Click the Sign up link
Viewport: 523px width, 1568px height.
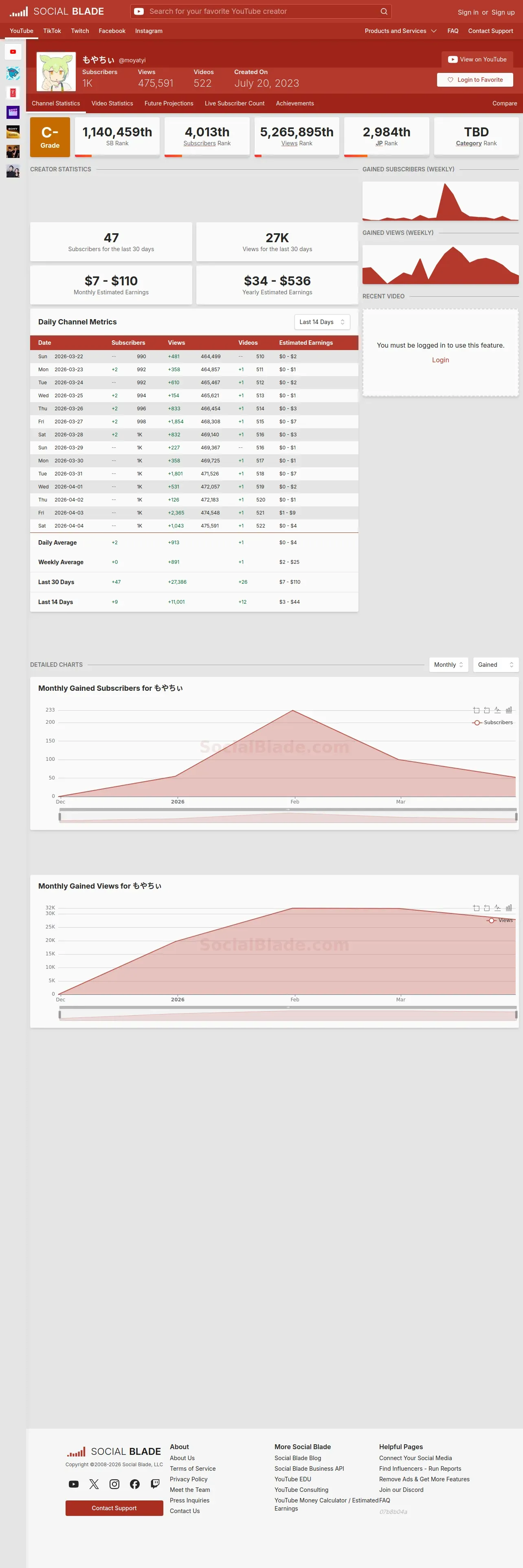pyautogui.click(x=503, y=12)
